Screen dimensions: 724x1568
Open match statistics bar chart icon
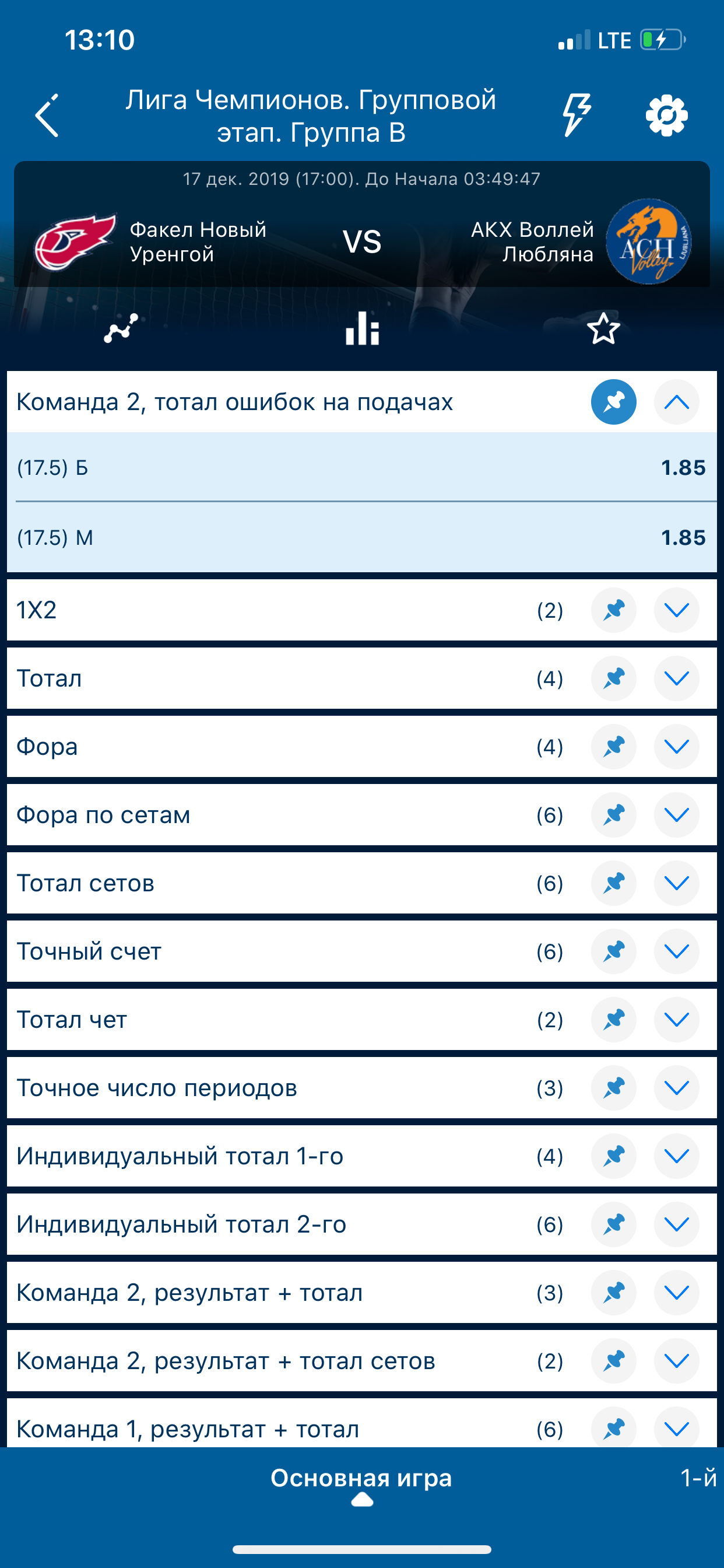[x=362, y=328]
